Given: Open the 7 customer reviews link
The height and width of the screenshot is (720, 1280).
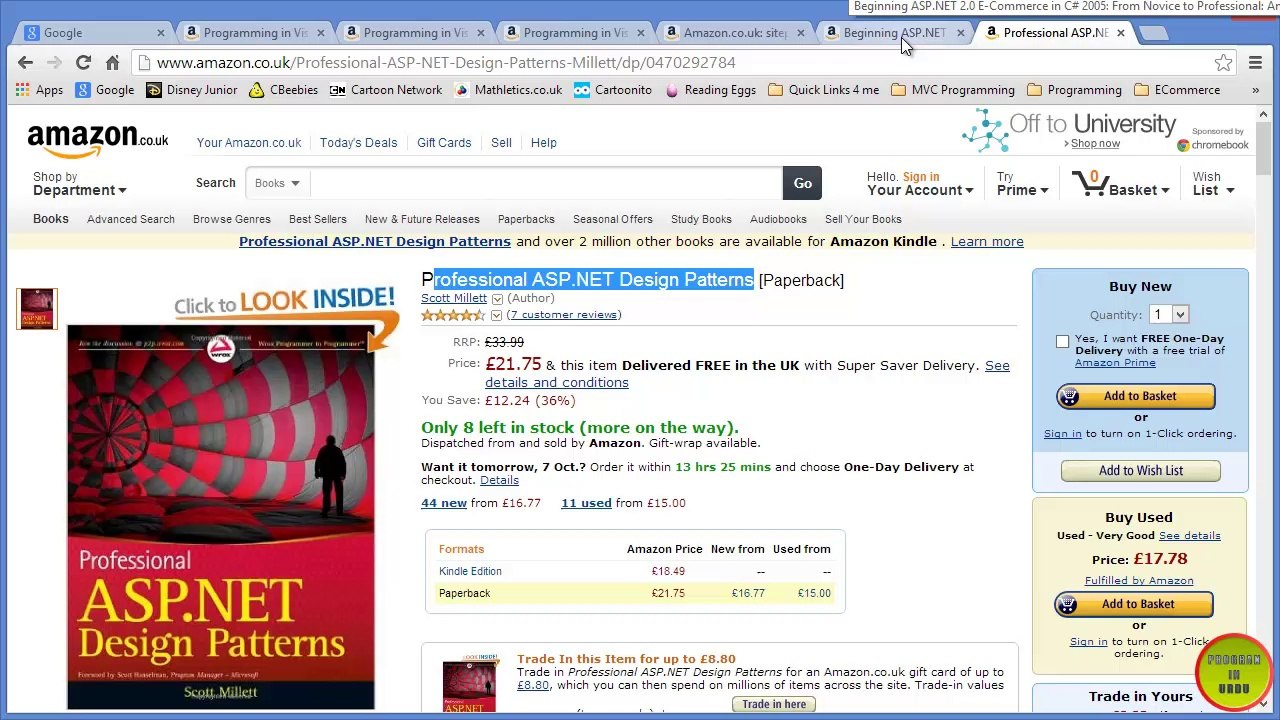Looking at the screenshot, I should point(564,315).
